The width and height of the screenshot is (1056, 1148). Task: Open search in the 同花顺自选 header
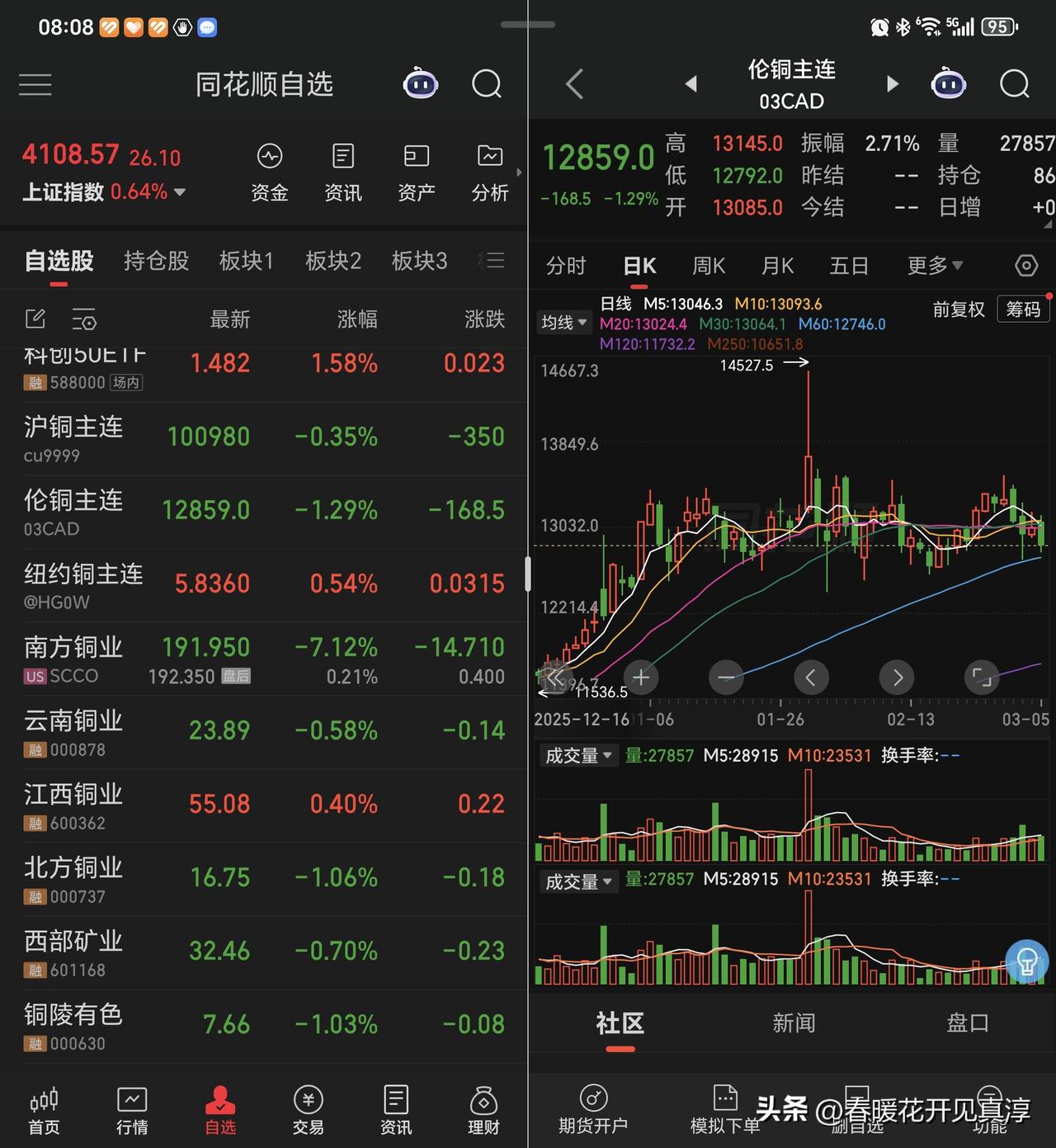(x=487, y=83)
